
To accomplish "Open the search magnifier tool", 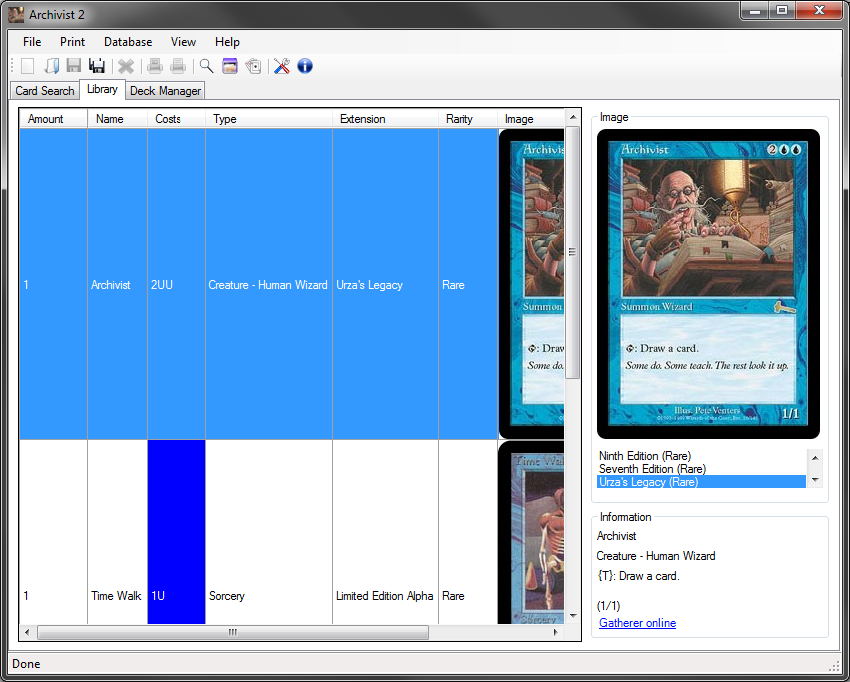I will (x=206, y=66).
